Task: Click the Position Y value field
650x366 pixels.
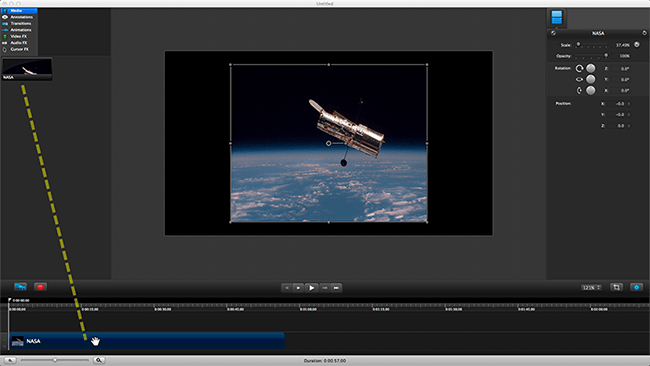Action: coord(617,114)
